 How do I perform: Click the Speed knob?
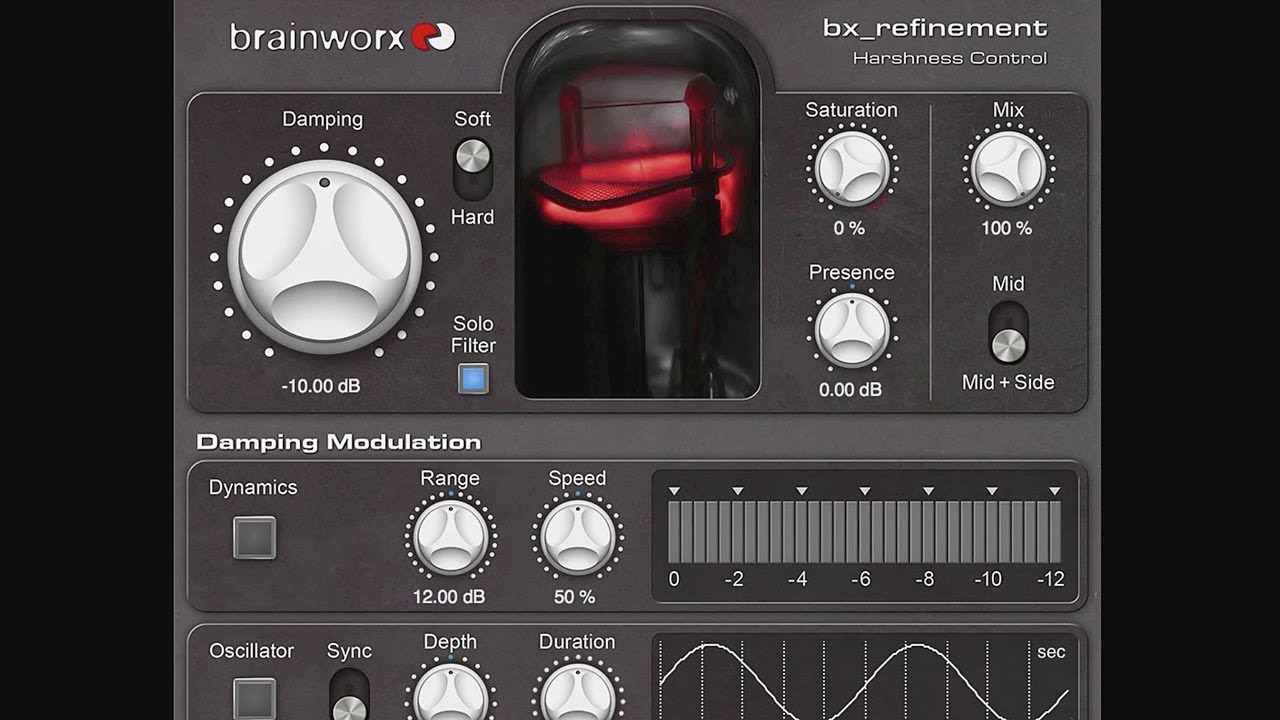578,538
